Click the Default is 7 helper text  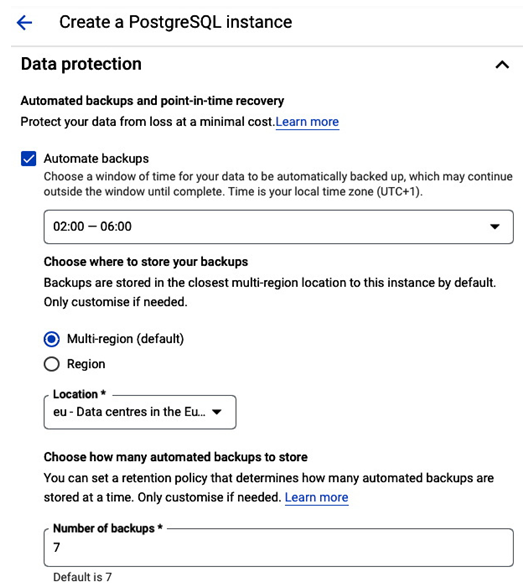82,577
